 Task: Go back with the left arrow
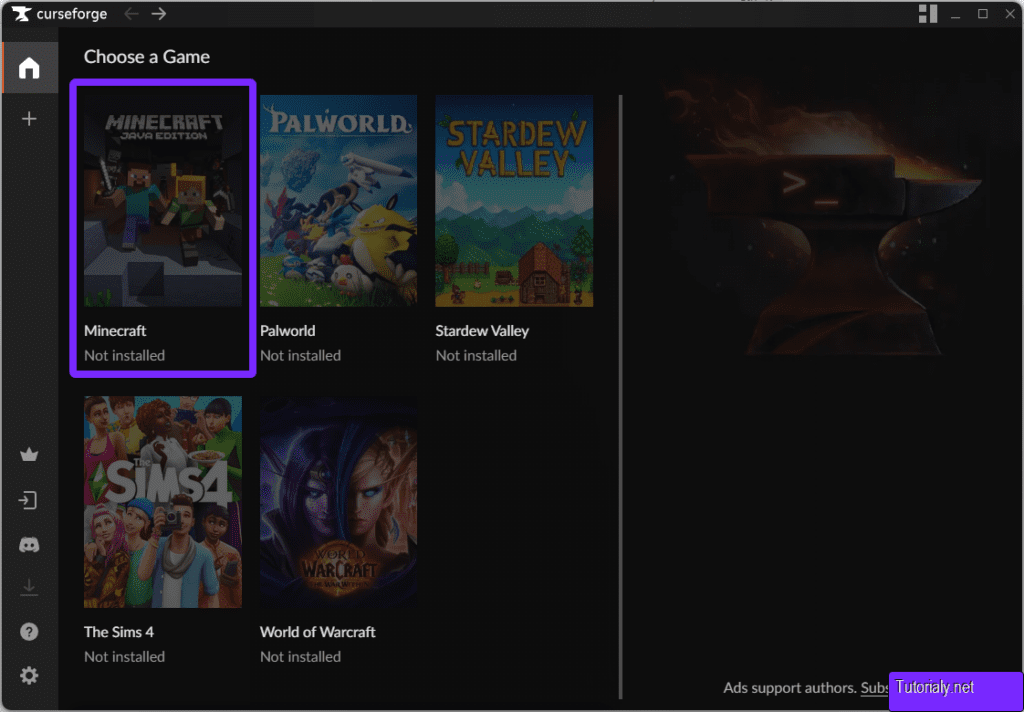131,14
